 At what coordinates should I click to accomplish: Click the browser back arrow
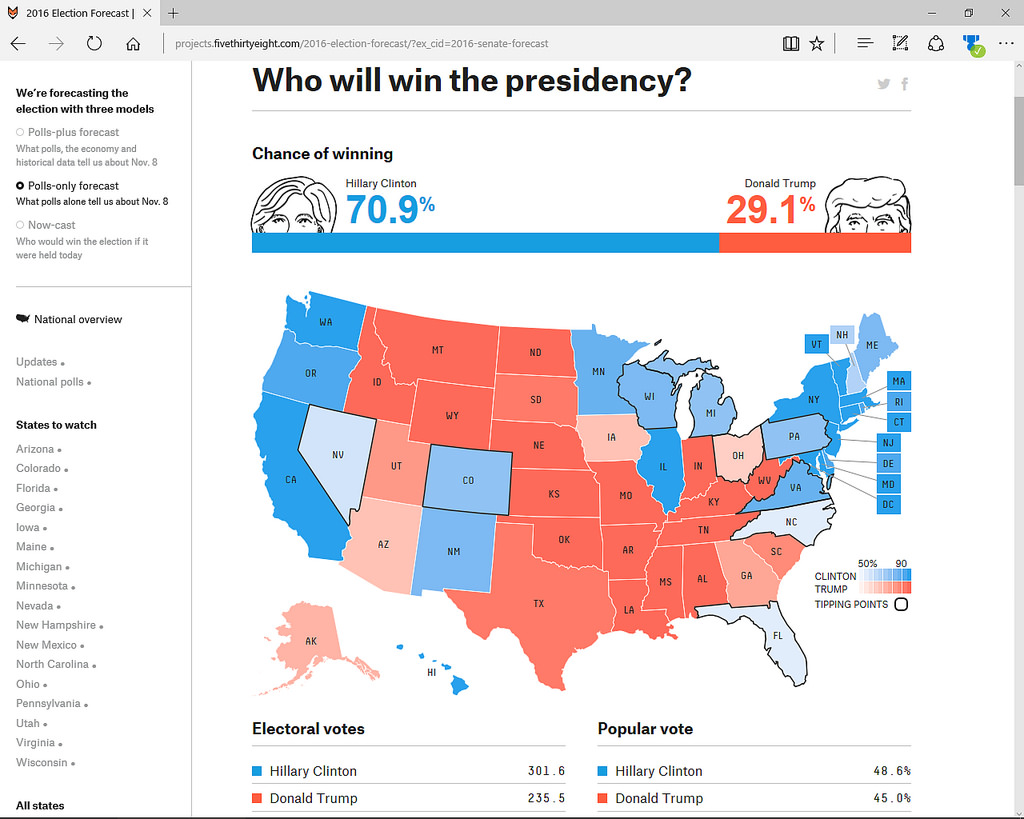pos(18,44)
